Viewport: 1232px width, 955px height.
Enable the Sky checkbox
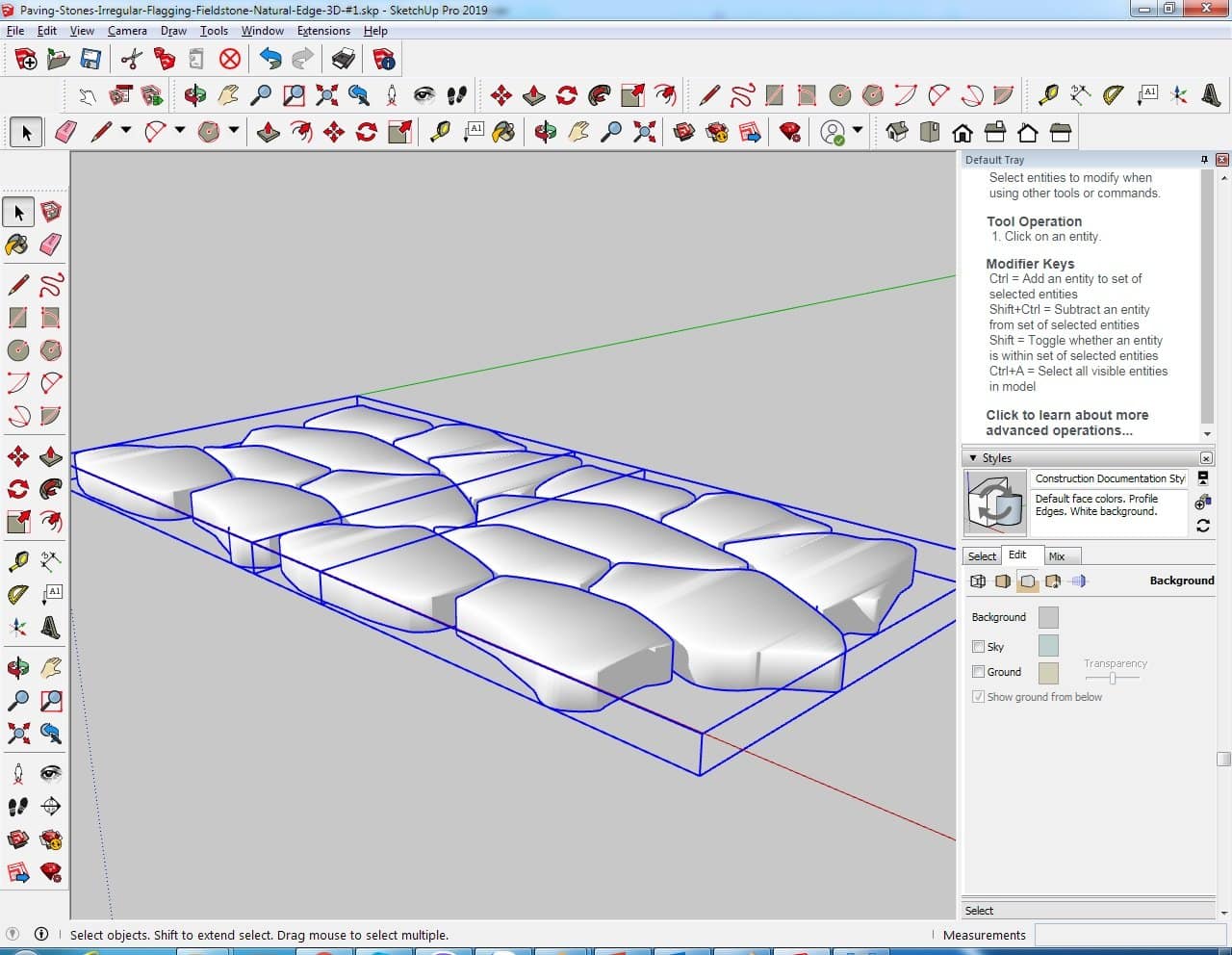978,647
